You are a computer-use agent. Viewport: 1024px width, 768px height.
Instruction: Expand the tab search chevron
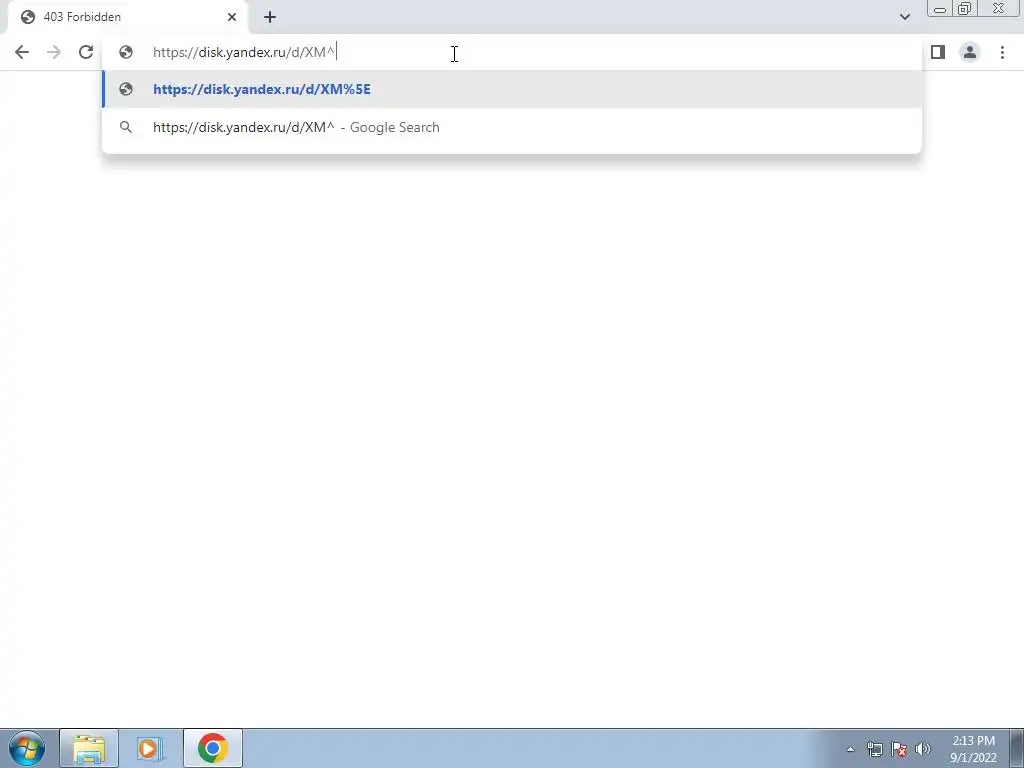[904, 17]
